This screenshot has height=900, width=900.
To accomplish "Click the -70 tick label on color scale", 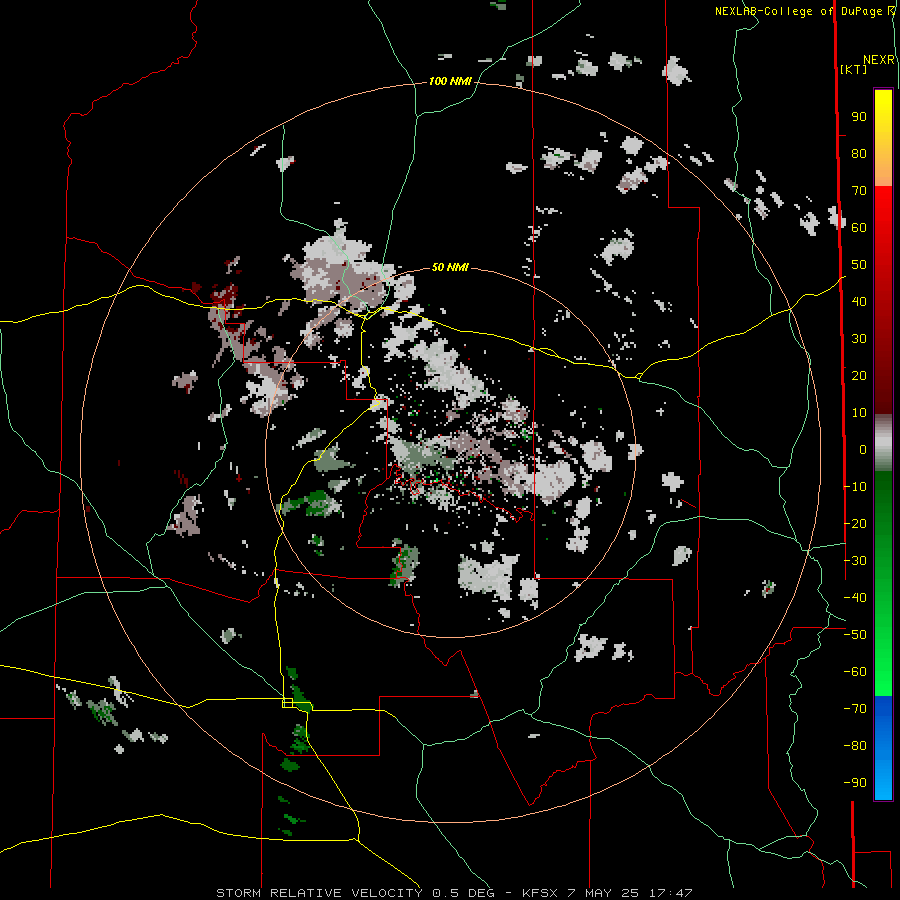I will (855, 709).
